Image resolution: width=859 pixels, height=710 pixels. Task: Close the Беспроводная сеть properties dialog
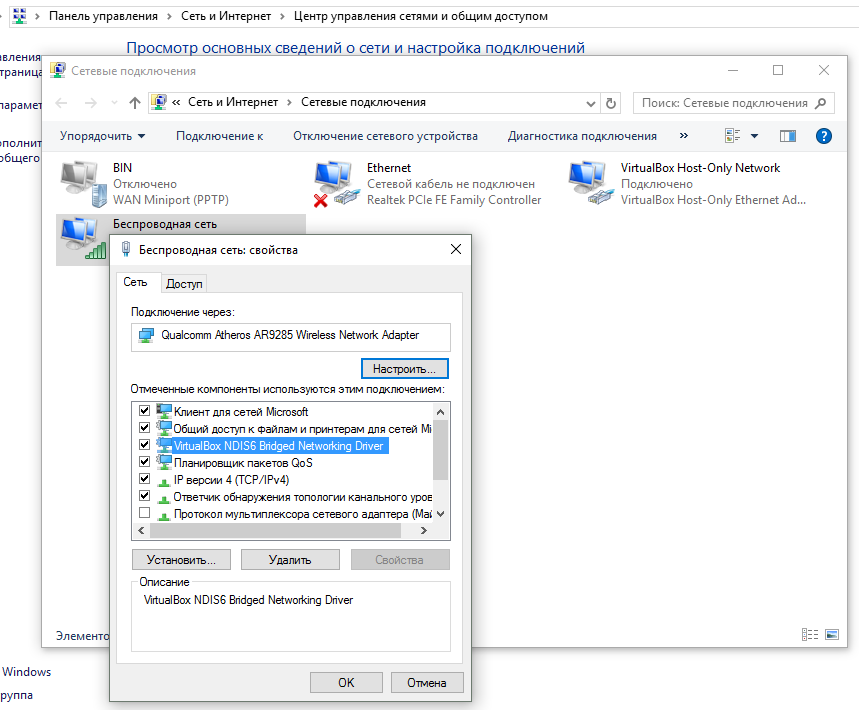coord(456,249)
